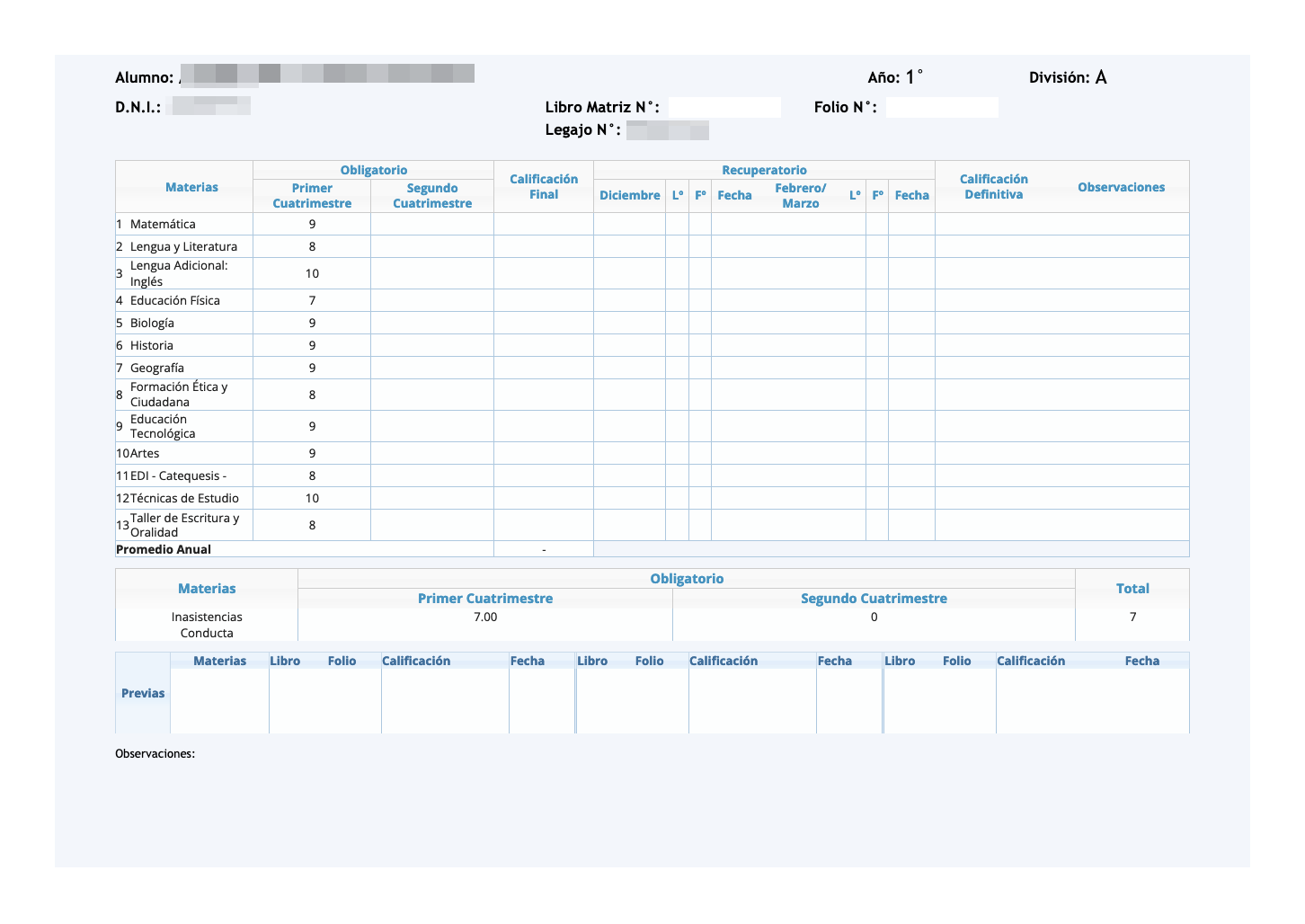The height and width of the screenshot is (924, 1305).
Task: Click the Alumno label
Action: tap(144, 77)
